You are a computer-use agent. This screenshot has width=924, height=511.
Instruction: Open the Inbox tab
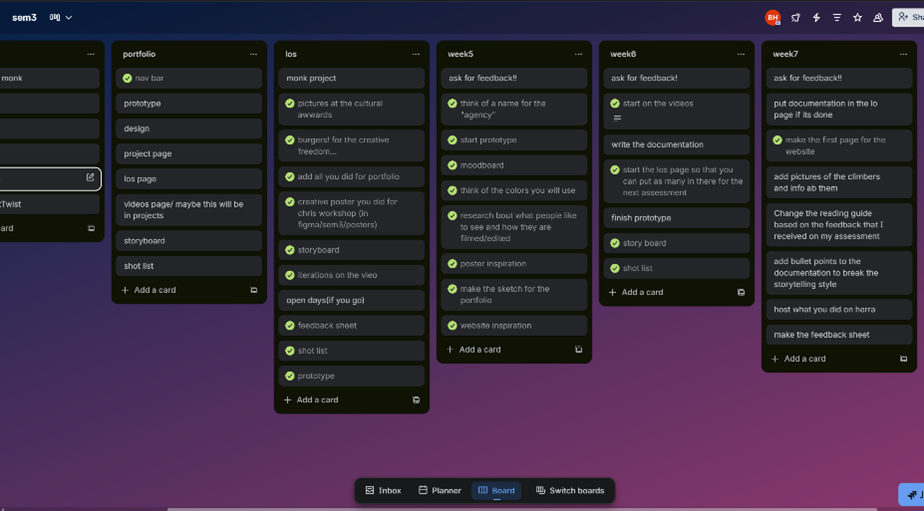[383, 491]
